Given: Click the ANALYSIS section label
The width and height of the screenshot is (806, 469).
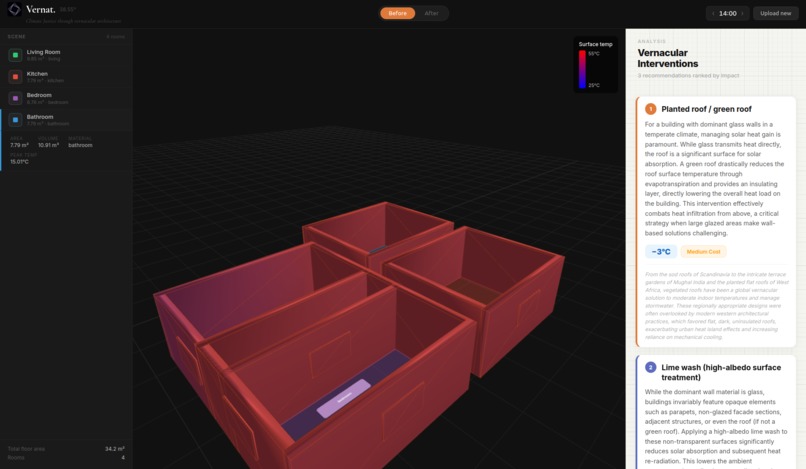Looking at the screenshot, I should pos(651,41).
